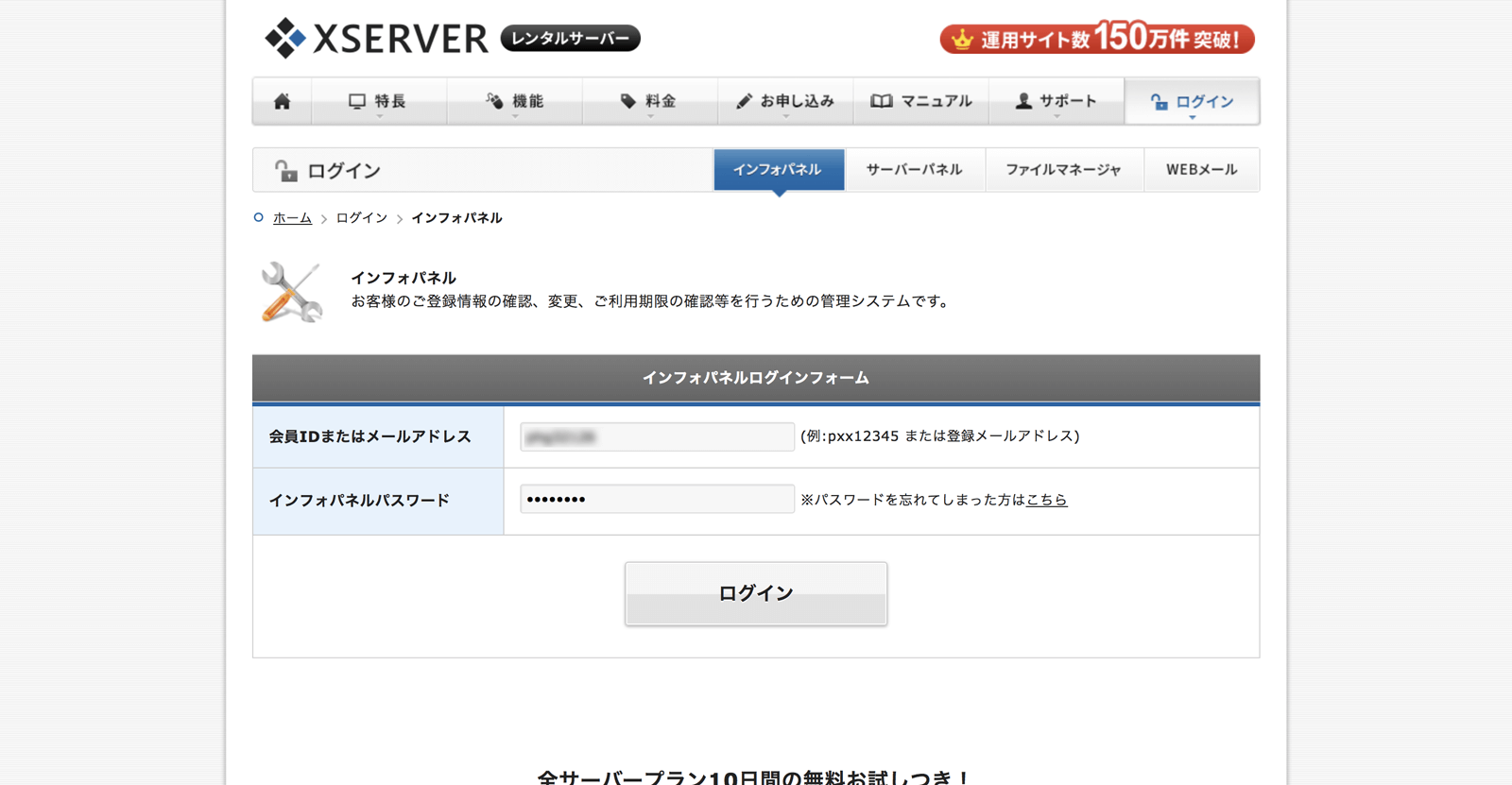Expand dropdown arrow under 機能
This screenshot has height=785, width=1512.
pyautogui.click(x=515, y=116)
